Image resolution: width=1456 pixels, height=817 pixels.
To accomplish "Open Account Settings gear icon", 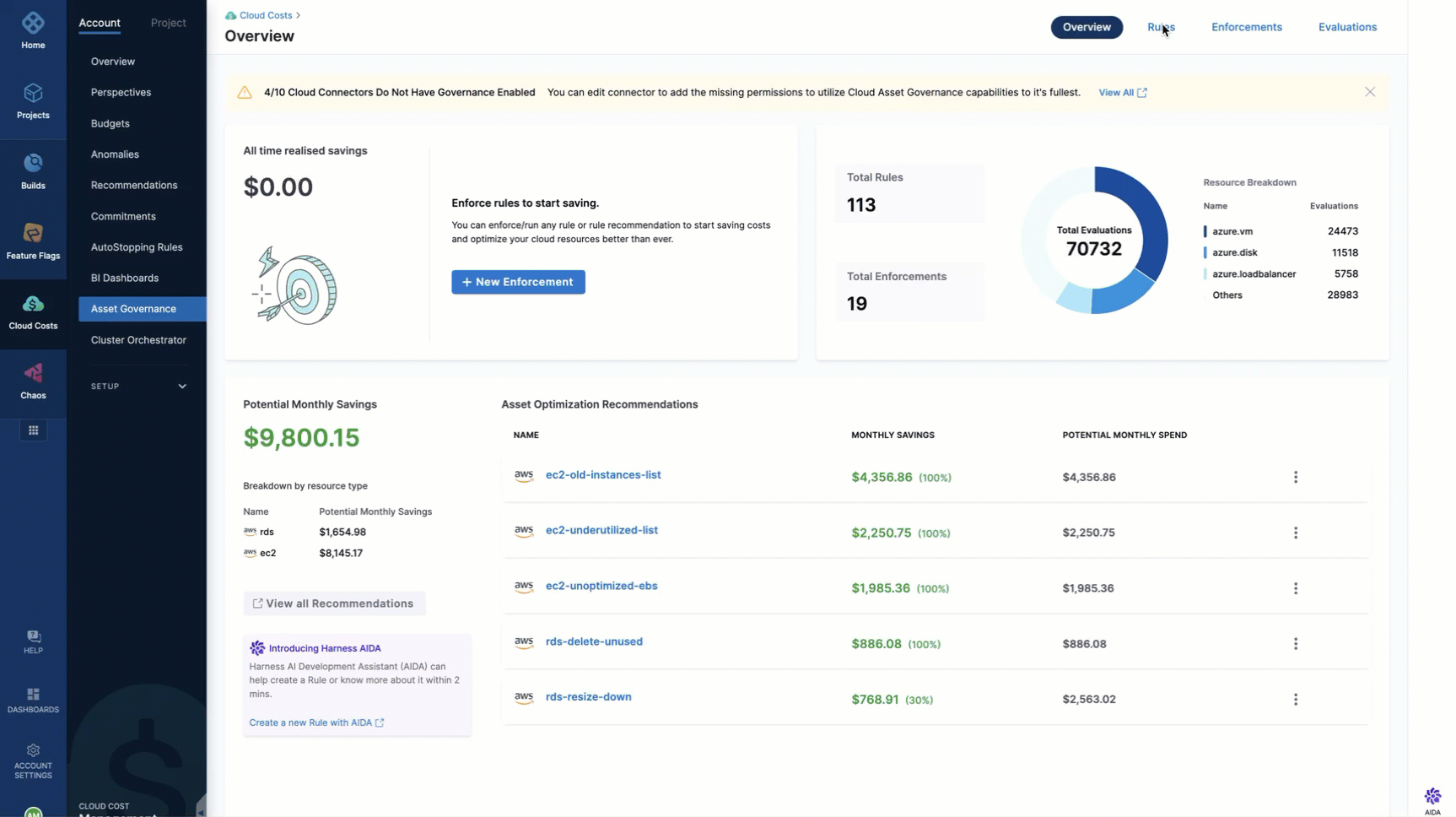I will pyautogui.click(x=33, y=751).
